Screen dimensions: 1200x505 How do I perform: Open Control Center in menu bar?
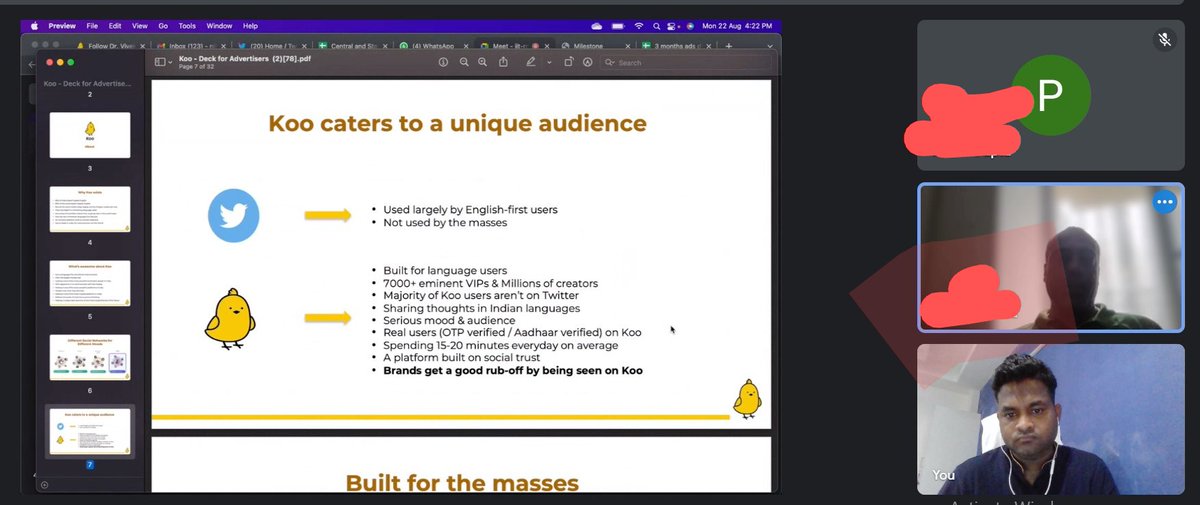[673, 26]
